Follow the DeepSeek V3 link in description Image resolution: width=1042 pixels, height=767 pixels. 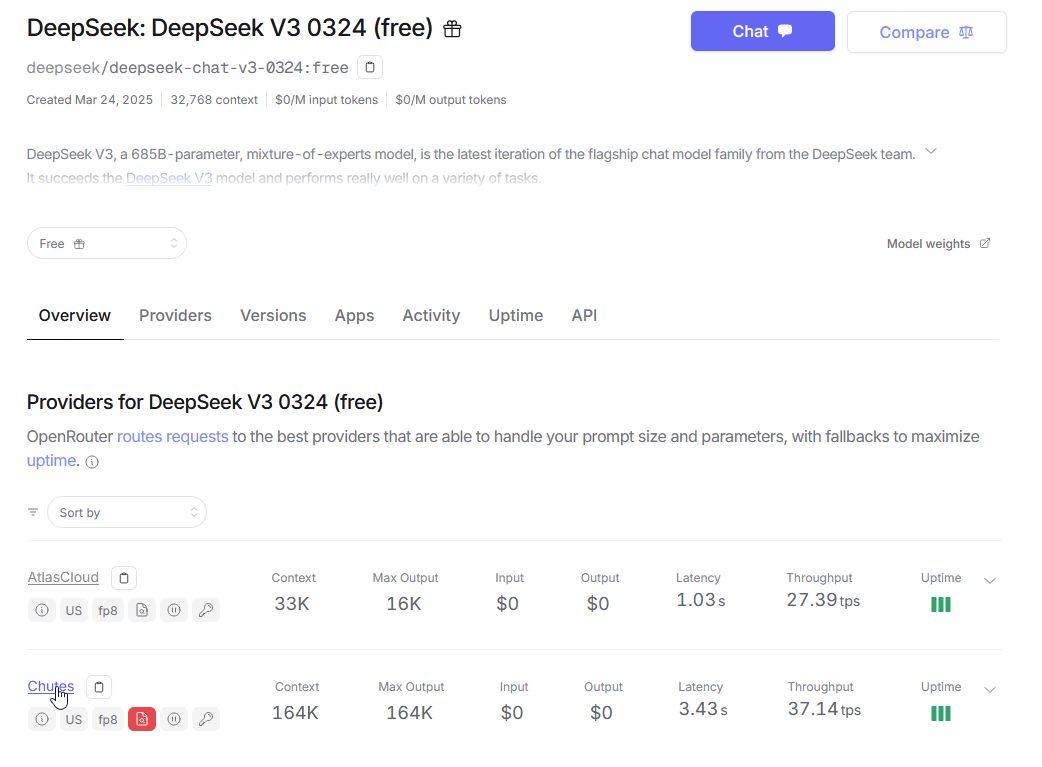point(169,178)
